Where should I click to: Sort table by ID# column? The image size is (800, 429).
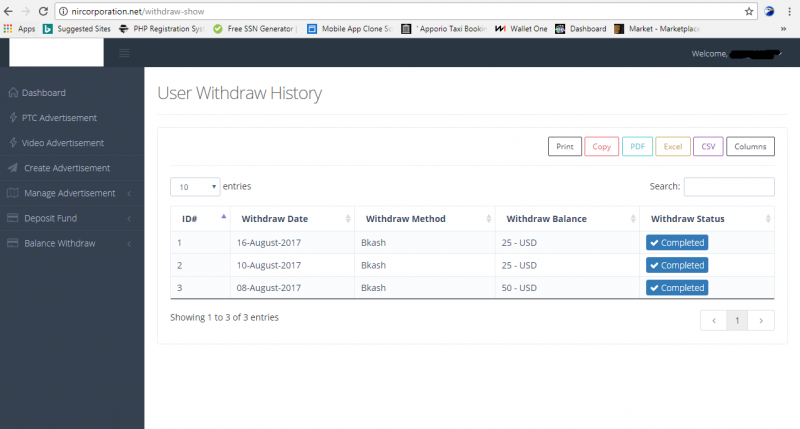click(x=200, y=219)
